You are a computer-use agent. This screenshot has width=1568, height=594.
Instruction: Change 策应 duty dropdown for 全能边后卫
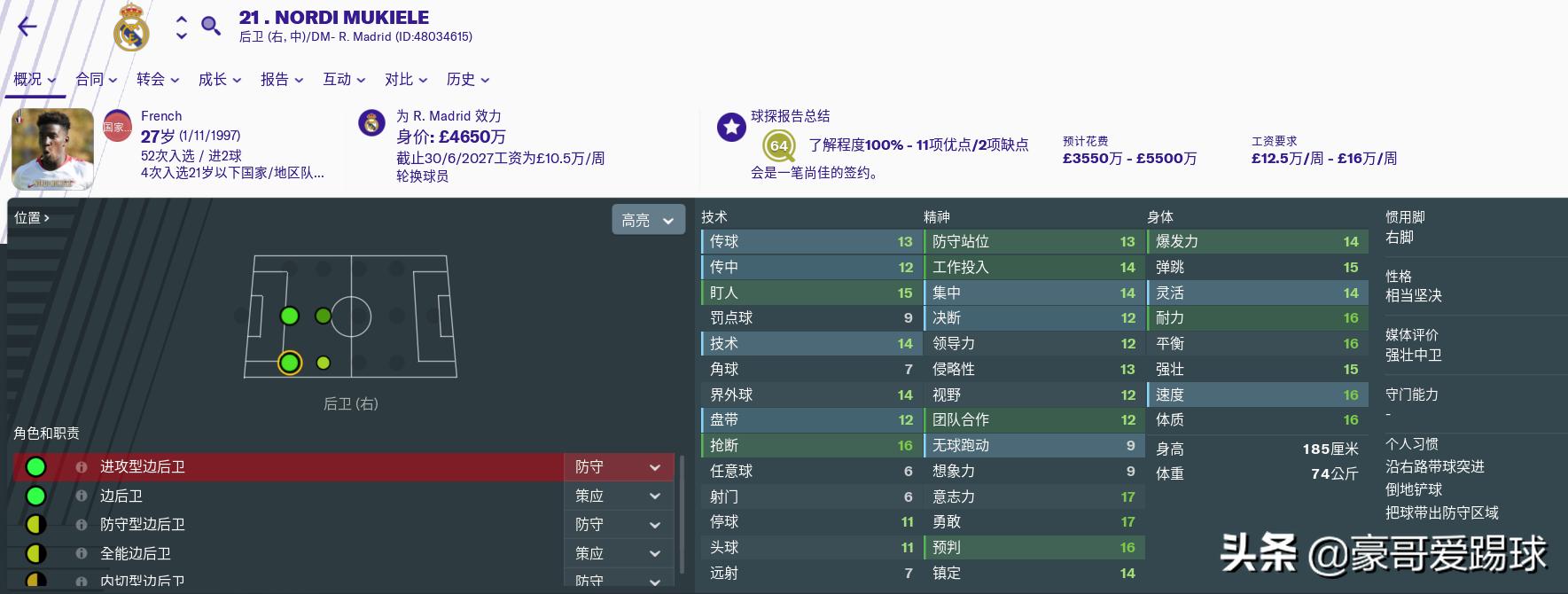[x=619, y=553]
